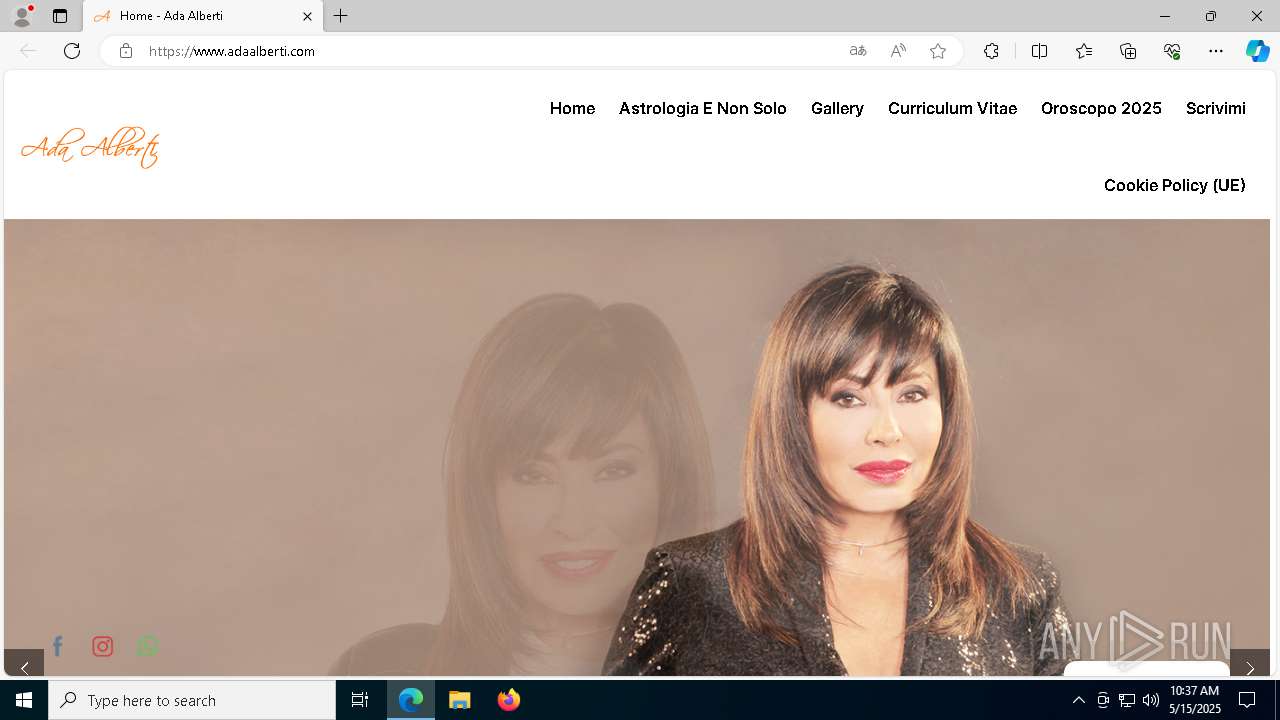Viewport: 1280px width, 720px height.
Task: Open Oroscopo 2025 menu item
Action: (x=1101, y=108)
